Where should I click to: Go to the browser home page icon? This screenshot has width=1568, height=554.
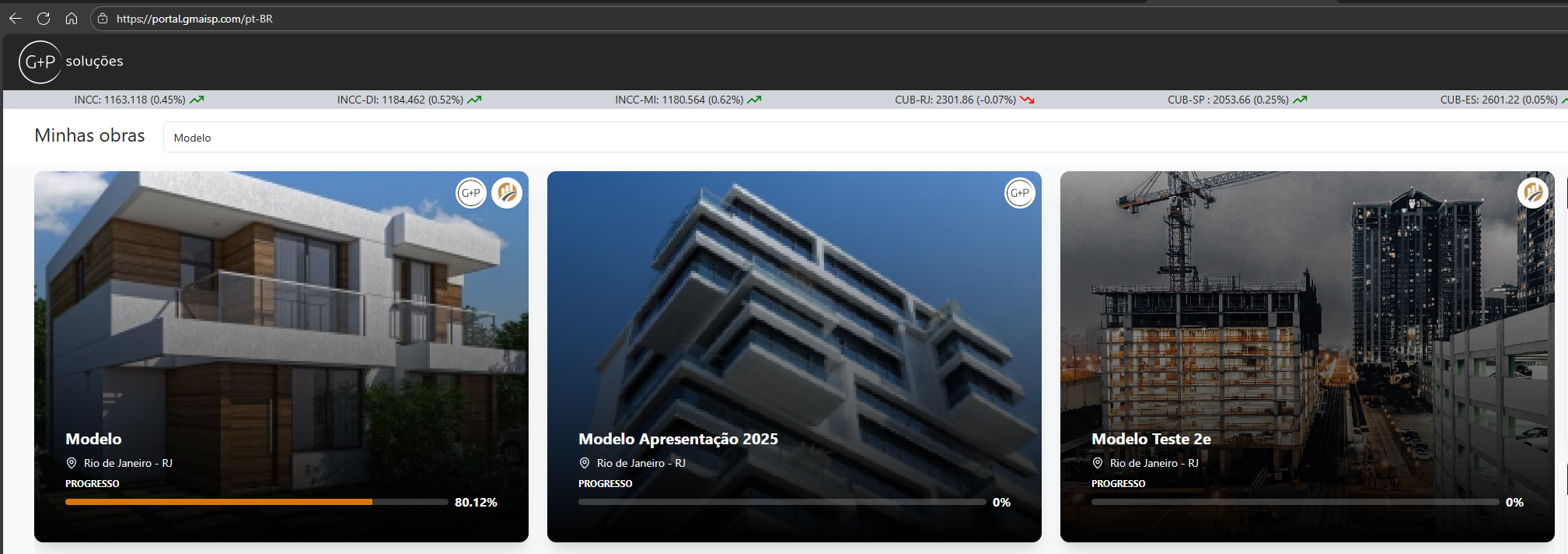click(x=72, y=19)
